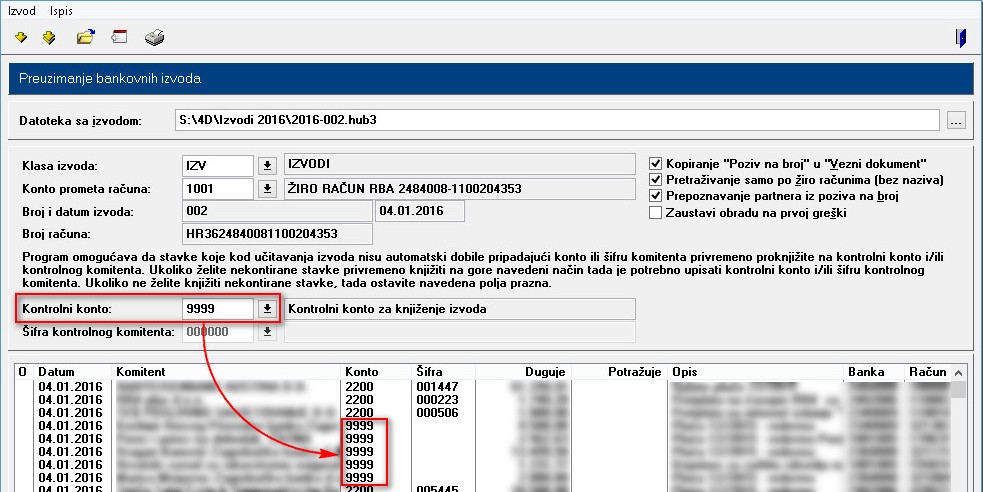Browse for file with the ellipsis button
Viewport: 983px width, 492px height.
pos(956,121)
